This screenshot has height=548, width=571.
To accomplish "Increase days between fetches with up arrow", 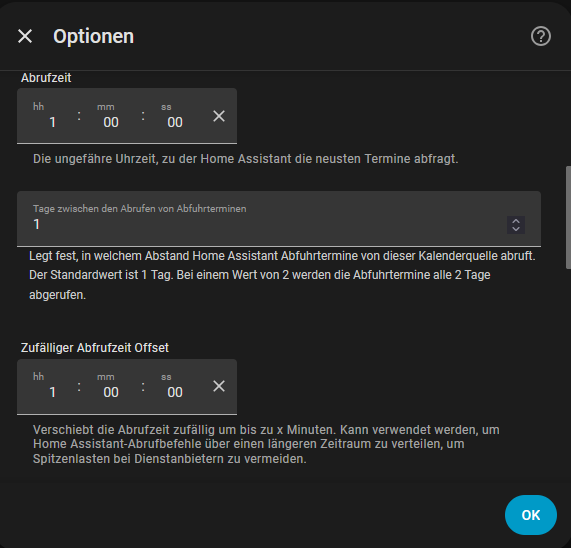I will click(x=516, y=221).
